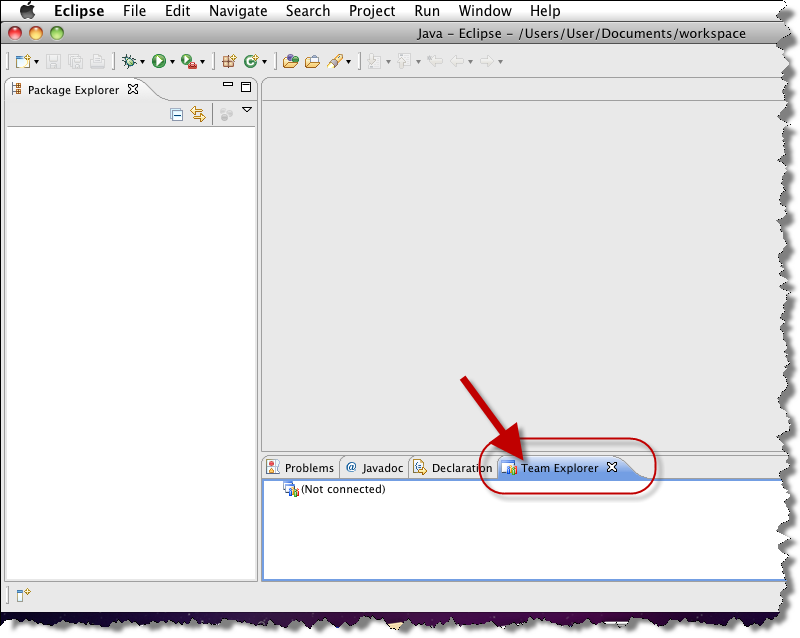This screenshot has height=638, width=800.
Task: Open the Navigate menu
Action: (x=238, y=11)
